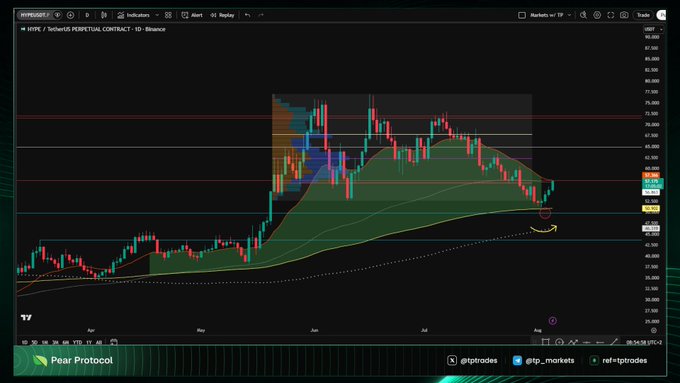This screenshot has height=383, width=680.
Task: Click the Trade button
Action: click(x=643, y=15)
